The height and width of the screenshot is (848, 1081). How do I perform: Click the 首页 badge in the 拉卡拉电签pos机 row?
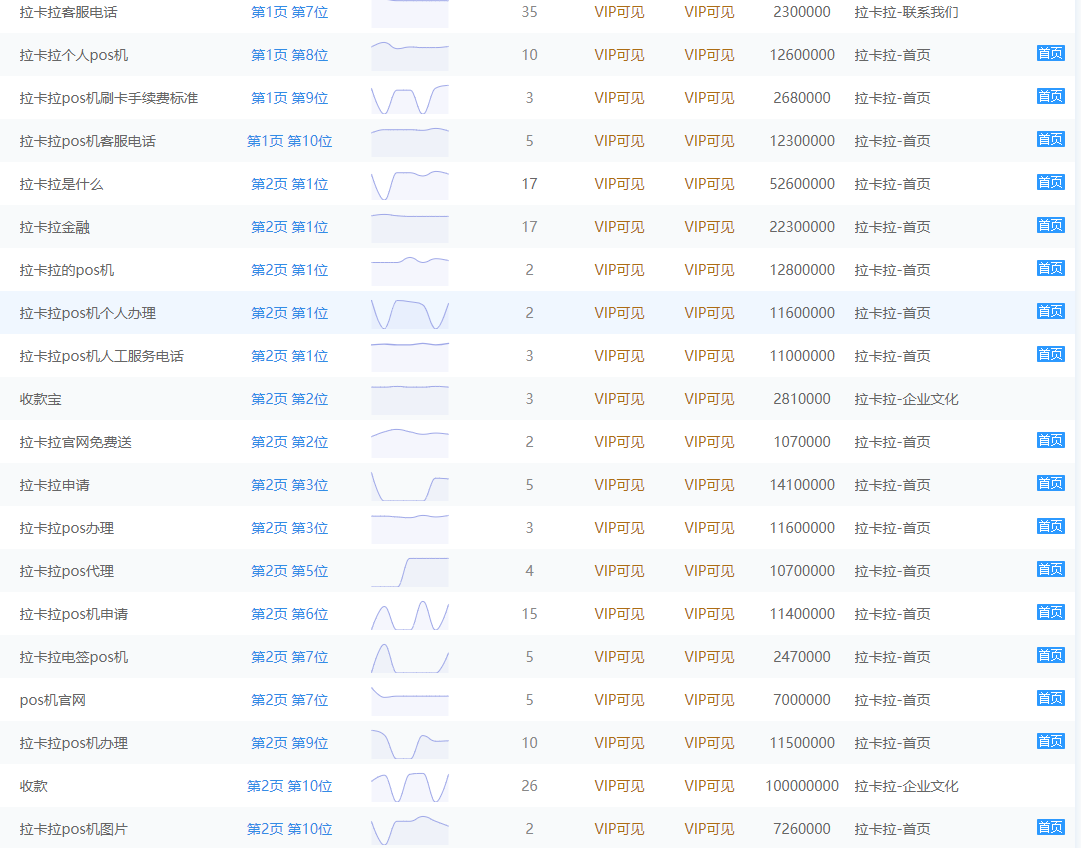coord(1051,656)
